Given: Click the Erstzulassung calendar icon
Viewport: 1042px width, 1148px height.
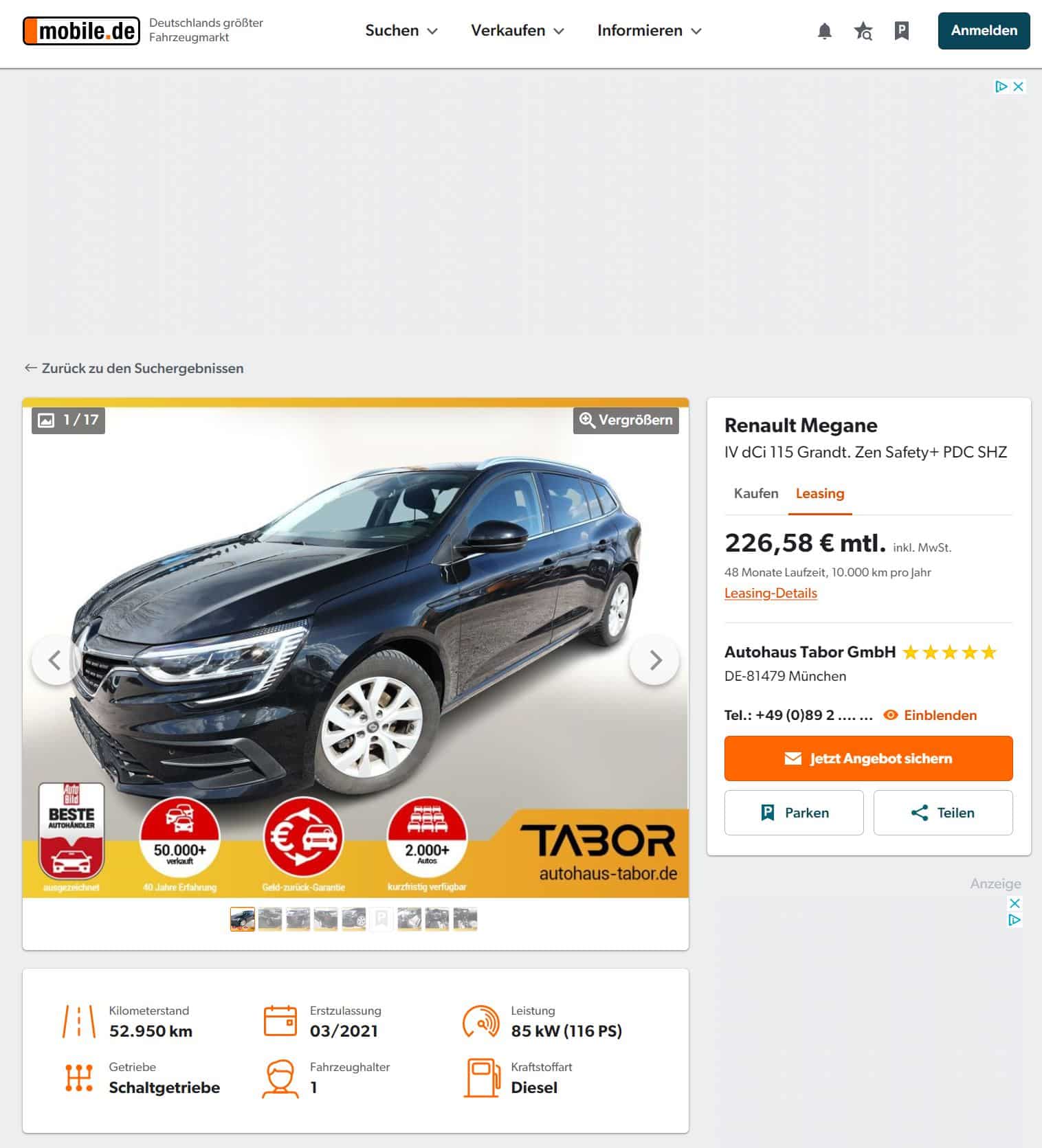Looking at the screenshot, I should tap(280, 1021).
